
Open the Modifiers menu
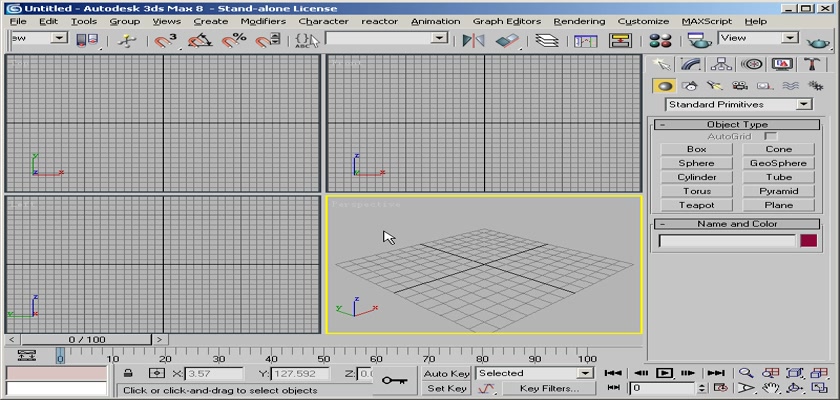pos(263,21)
